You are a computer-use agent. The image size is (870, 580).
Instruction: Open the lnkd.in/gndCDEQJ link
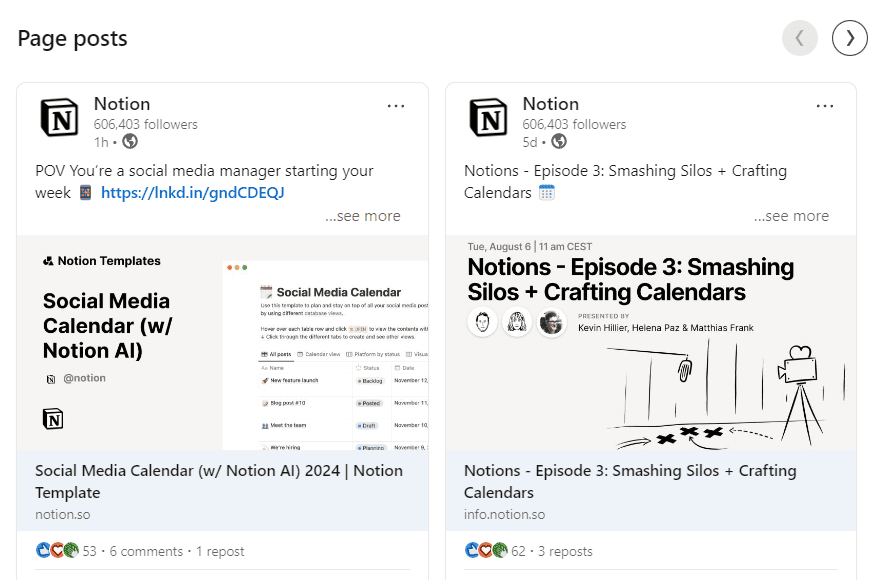point(192,193)
